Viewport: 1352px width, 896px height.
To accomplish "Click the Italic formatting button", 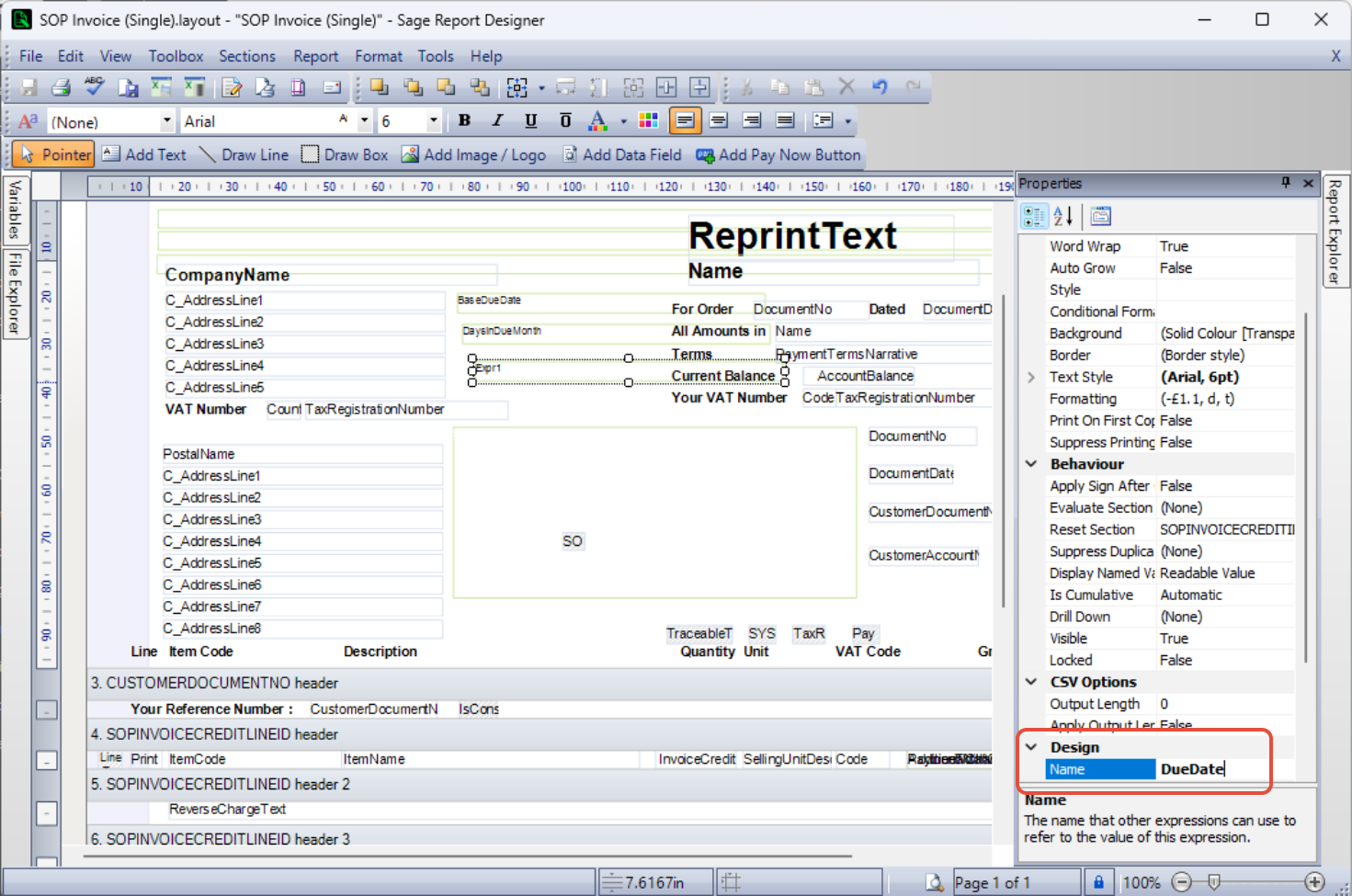I will [x=497, y=120].
